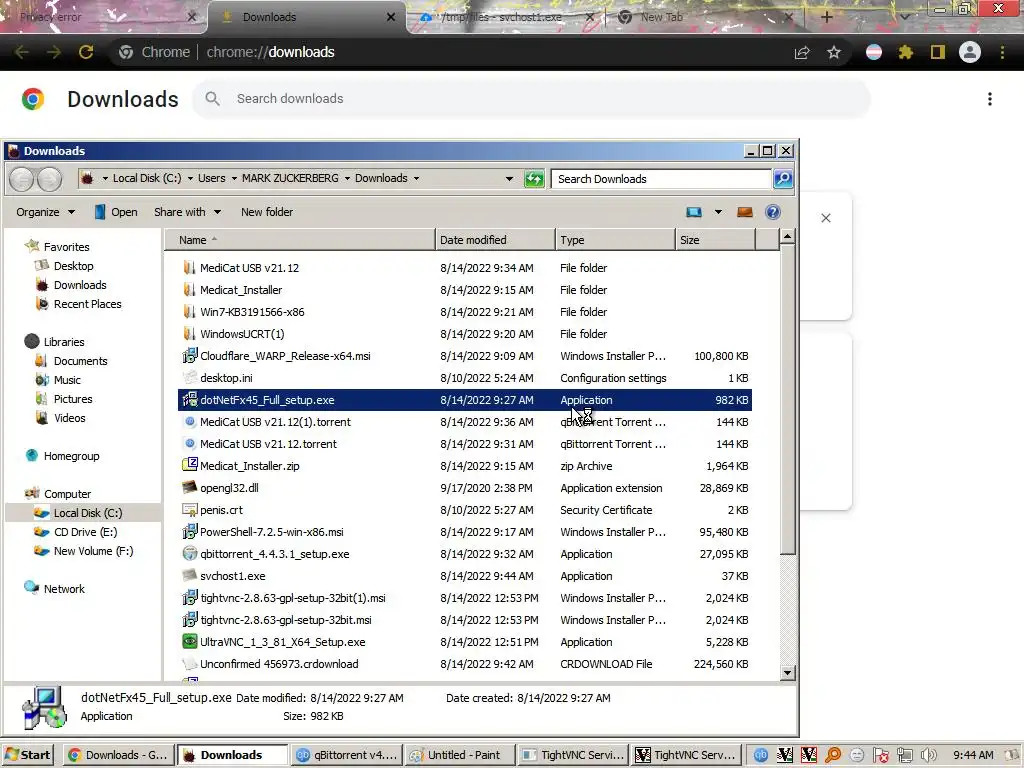Image resolution: width=1024 pixels, height=768 pixels.
Task: Sort by the Size column header
Action: (715, 240)
